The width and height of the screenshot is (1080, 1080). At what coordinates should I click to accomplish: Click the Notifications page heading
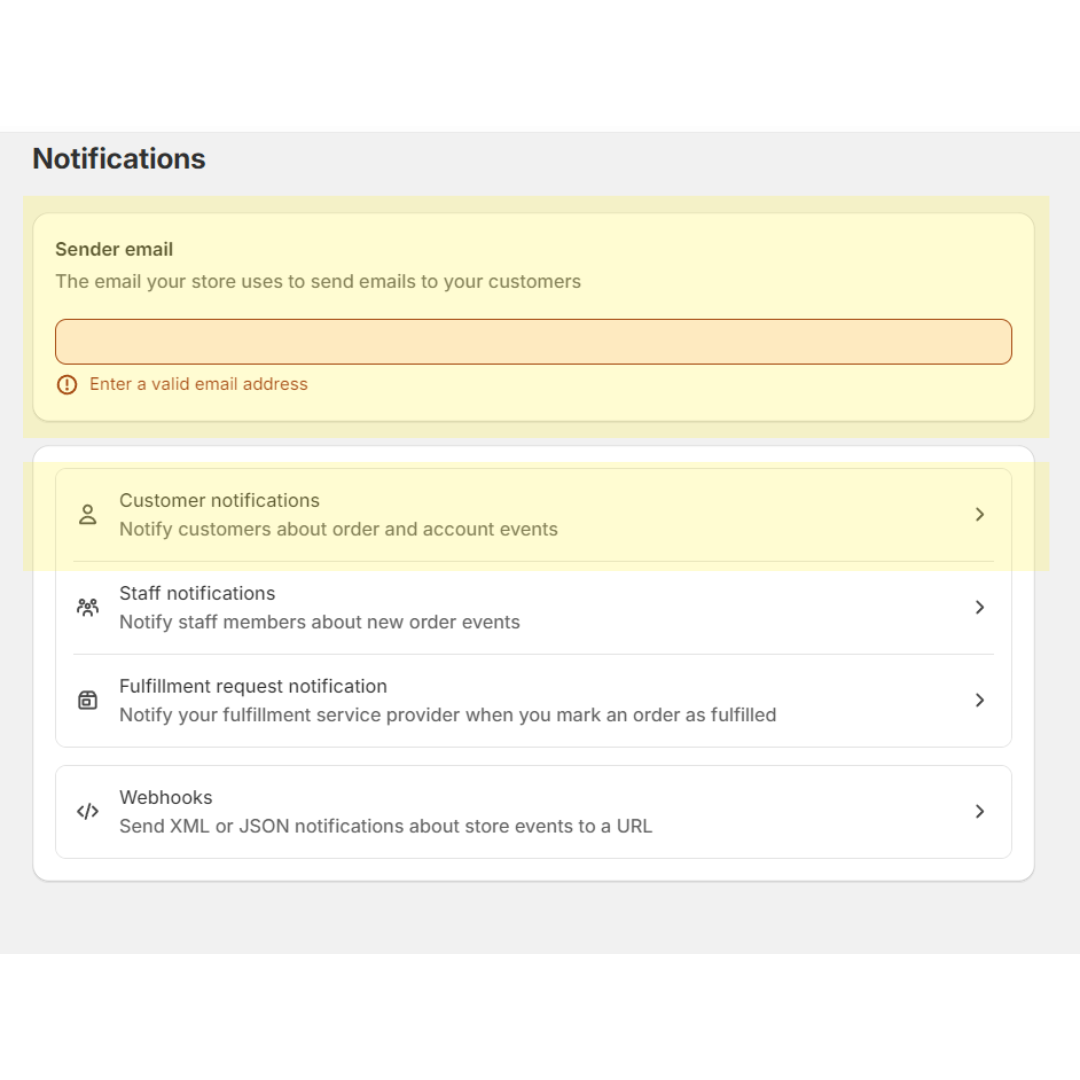pos(119,158)
